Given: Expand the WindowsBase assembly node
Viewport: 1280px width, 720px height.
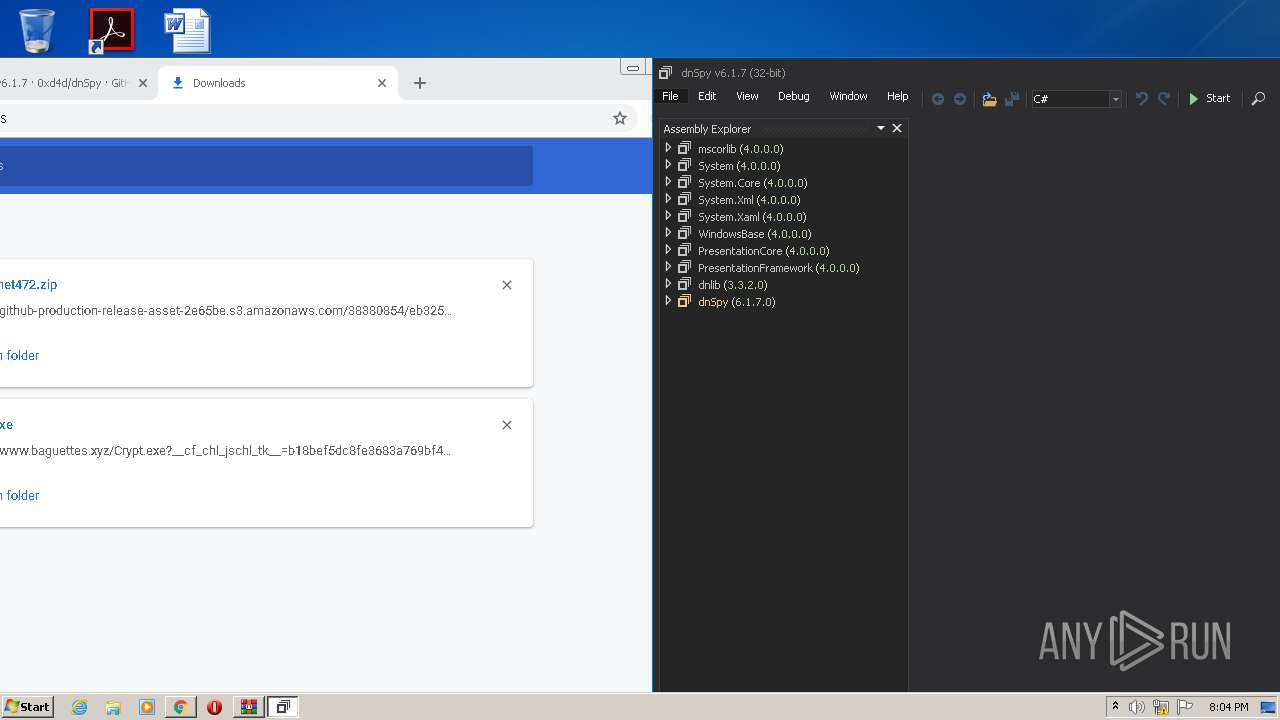Looking at the screenshot, I should click(668, 233).
